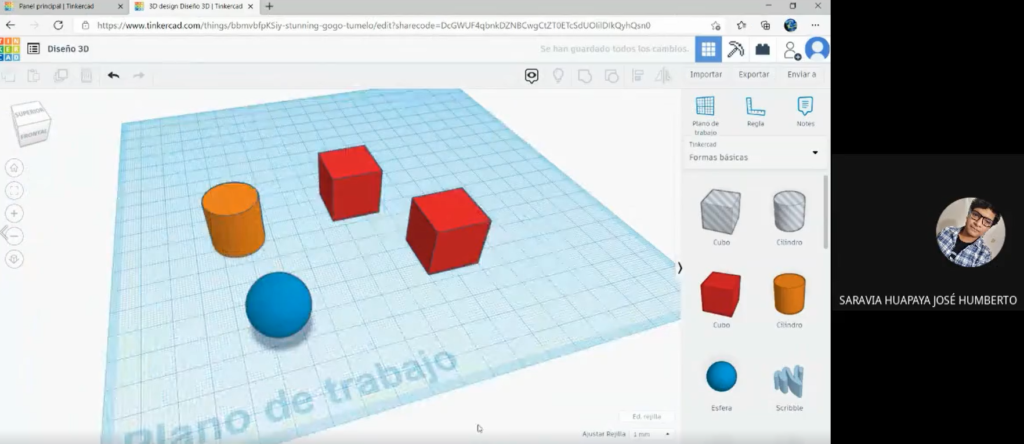Open the user profile avatar
Viewport: 1024px width, 444px height.
[x=817, y=49]
